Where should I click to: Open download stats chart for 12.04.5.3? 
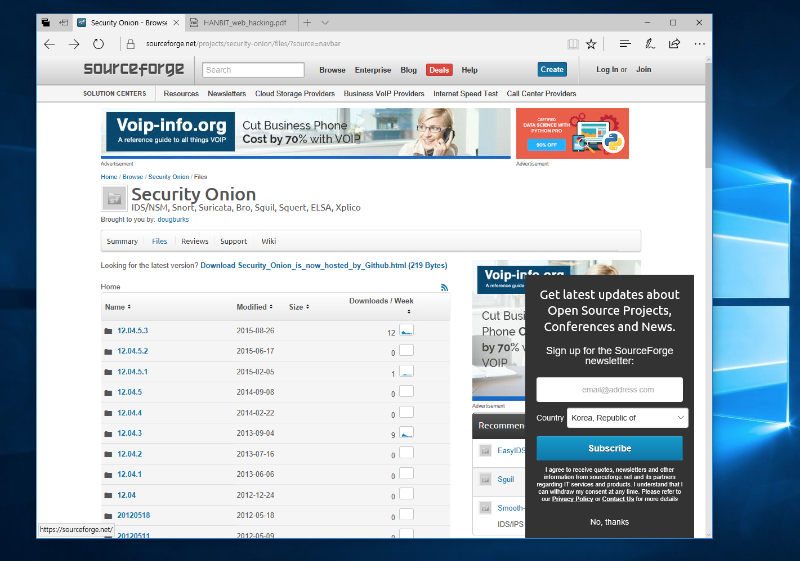[407, 330]
